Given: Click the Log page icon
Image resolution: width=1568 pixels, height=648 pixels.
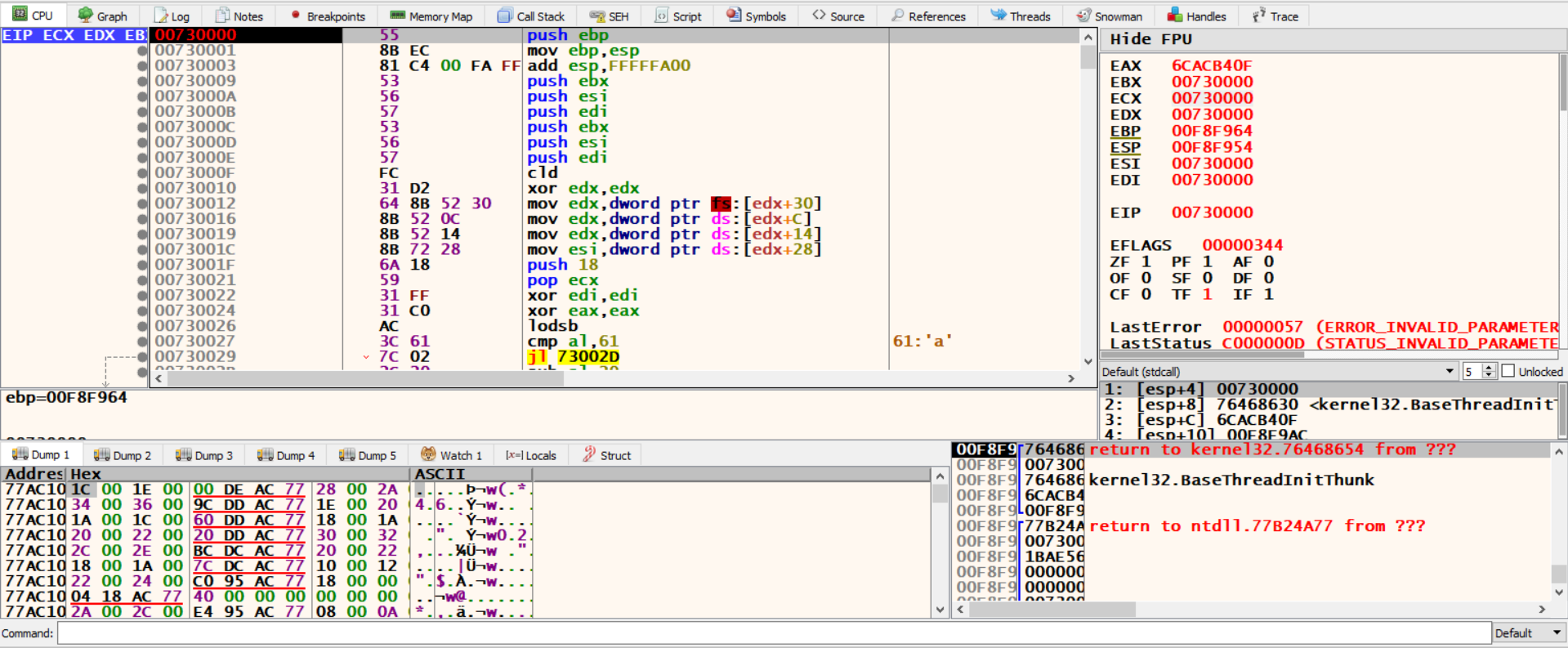Looking at the screenshot, I should click(160, 16).
